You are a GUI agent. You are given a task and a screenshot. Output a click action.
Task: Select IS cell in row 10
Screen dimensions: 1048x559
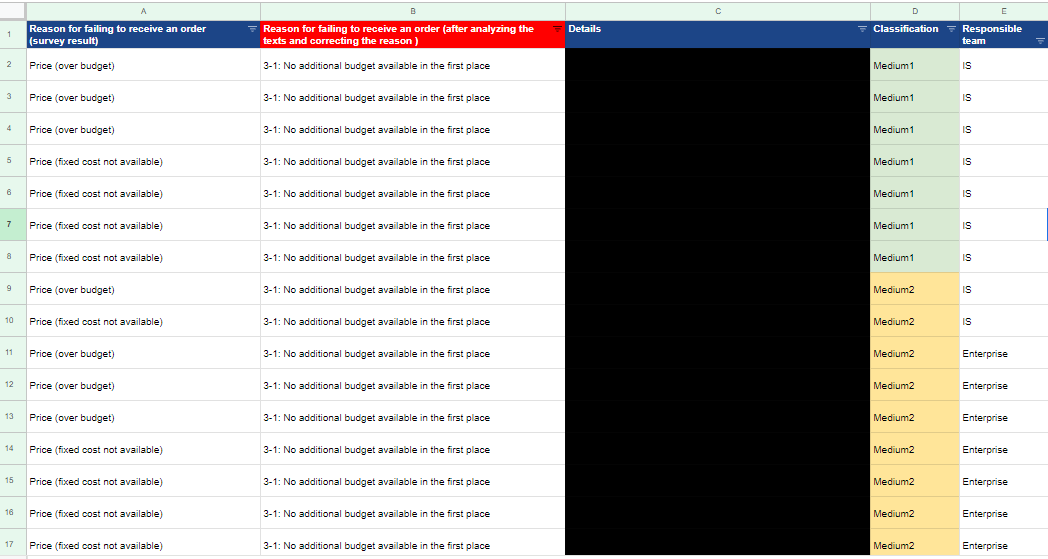pyautogui.click(x=1004, y=322)
